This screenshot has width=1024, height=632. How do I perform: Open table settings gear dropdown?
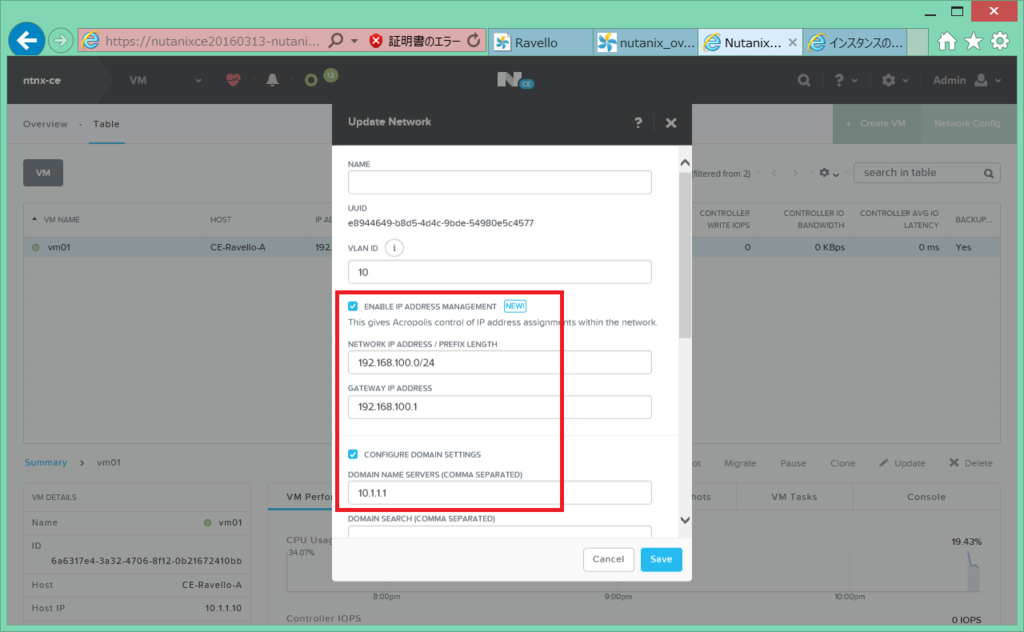(x=829, y=173)
